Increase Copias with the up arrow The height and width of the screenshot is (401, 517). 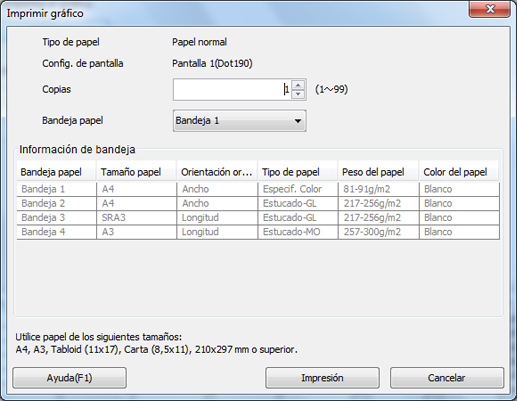298,85
